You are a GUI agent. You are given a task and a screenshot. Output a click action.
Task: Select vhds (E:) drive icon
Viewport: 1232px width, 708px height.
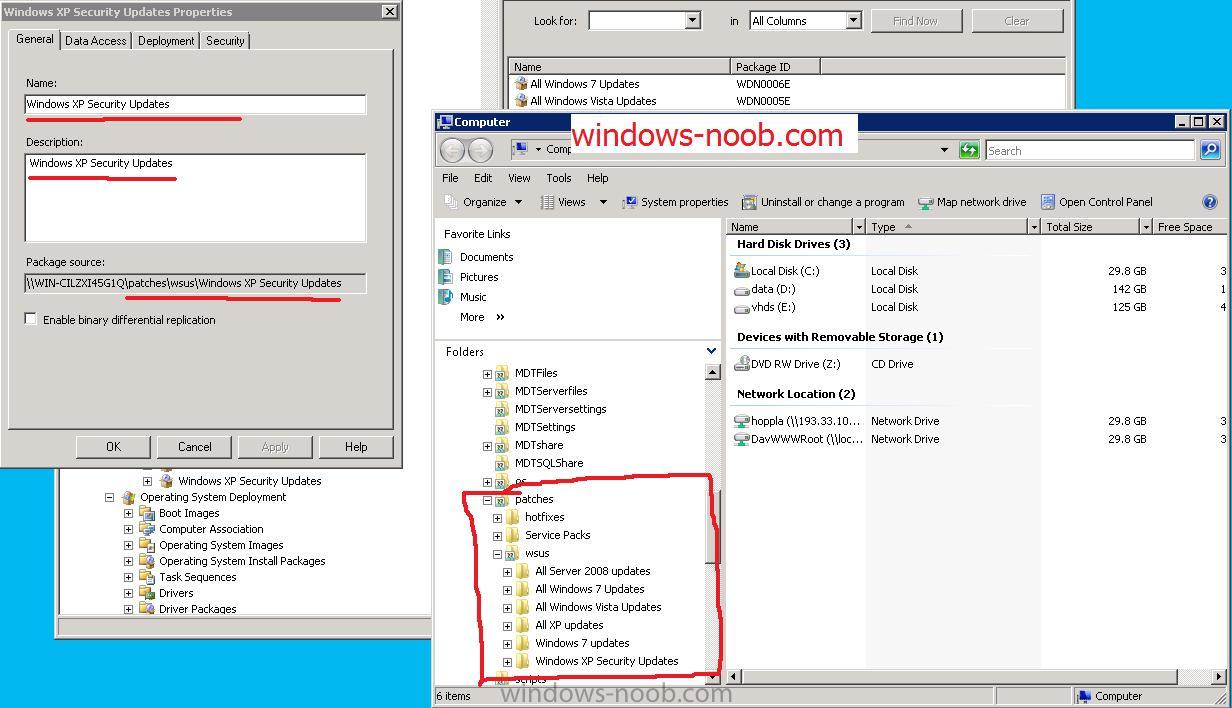click(741, 307)
